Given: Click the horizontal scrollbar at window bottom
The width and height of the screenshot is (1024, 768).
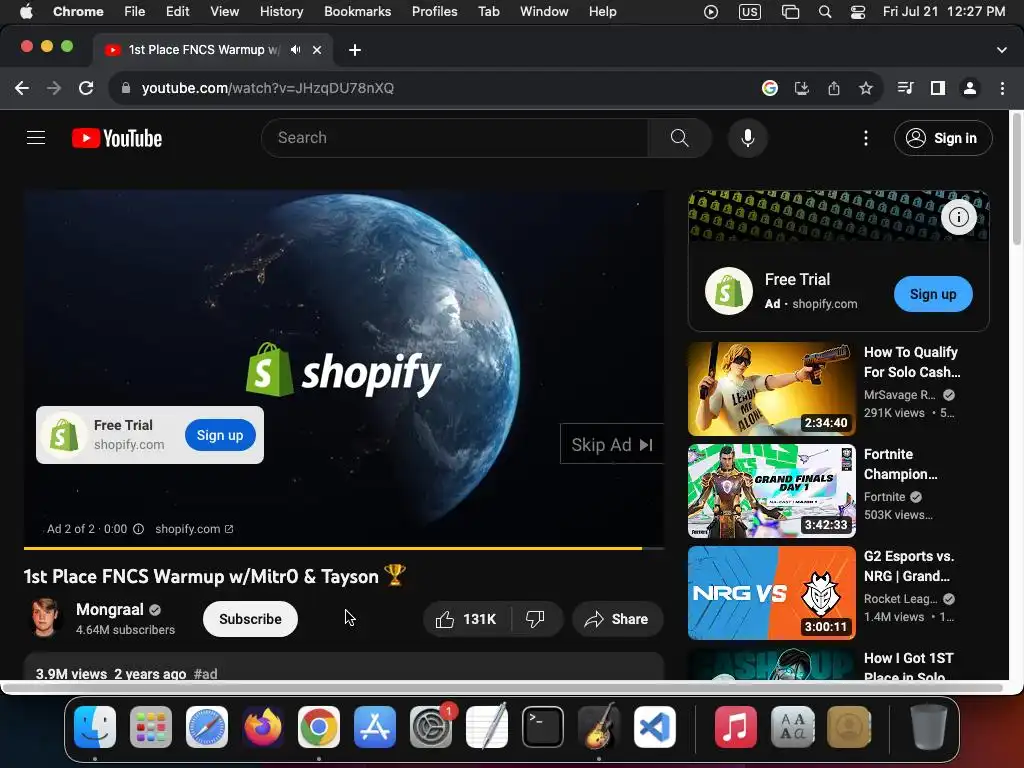Looking at the screenshot, I should coord(503,688).
